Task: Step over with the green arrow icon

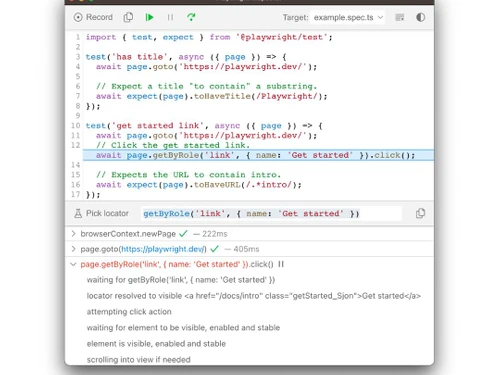Action: [191, 17]
